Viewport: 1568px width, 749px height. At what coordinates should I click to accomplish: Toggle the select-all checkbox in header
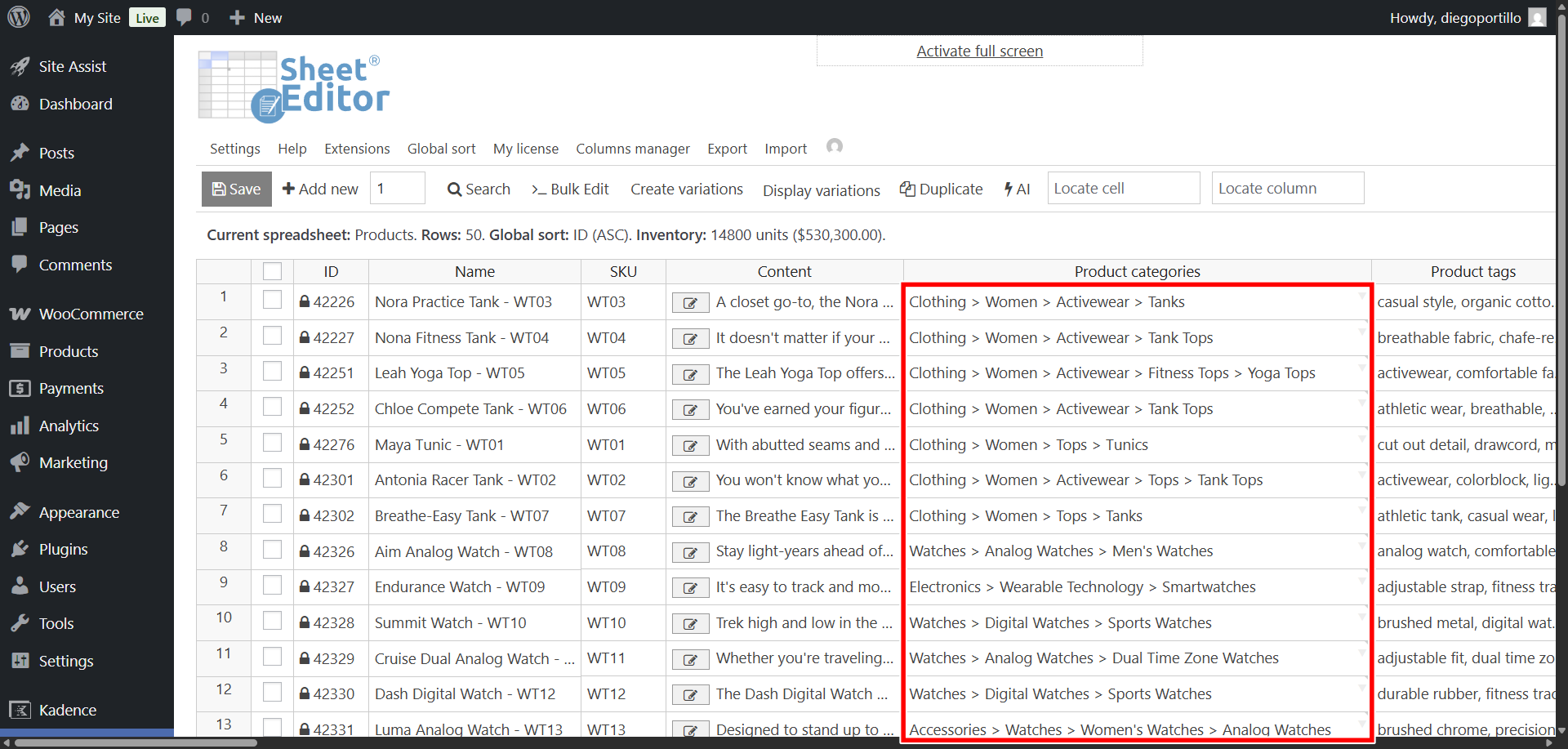tap(272, 271)
